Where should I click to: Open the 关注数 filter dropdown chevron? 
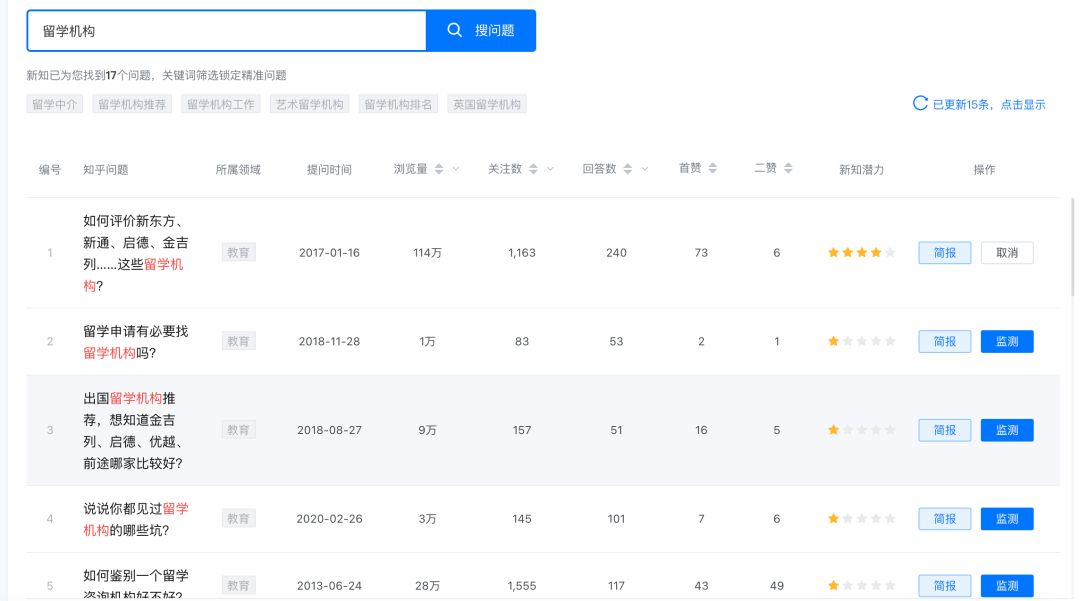(551, 169)
